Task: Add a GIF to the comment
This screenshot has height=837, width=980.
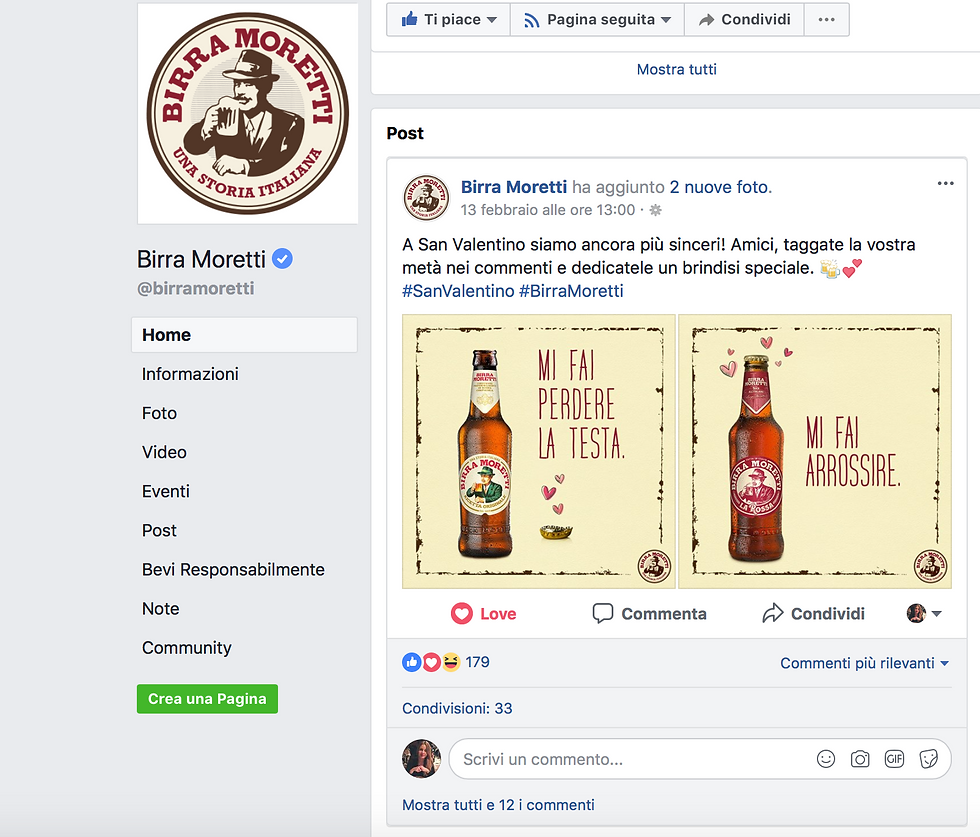Action: coord(894,759)
